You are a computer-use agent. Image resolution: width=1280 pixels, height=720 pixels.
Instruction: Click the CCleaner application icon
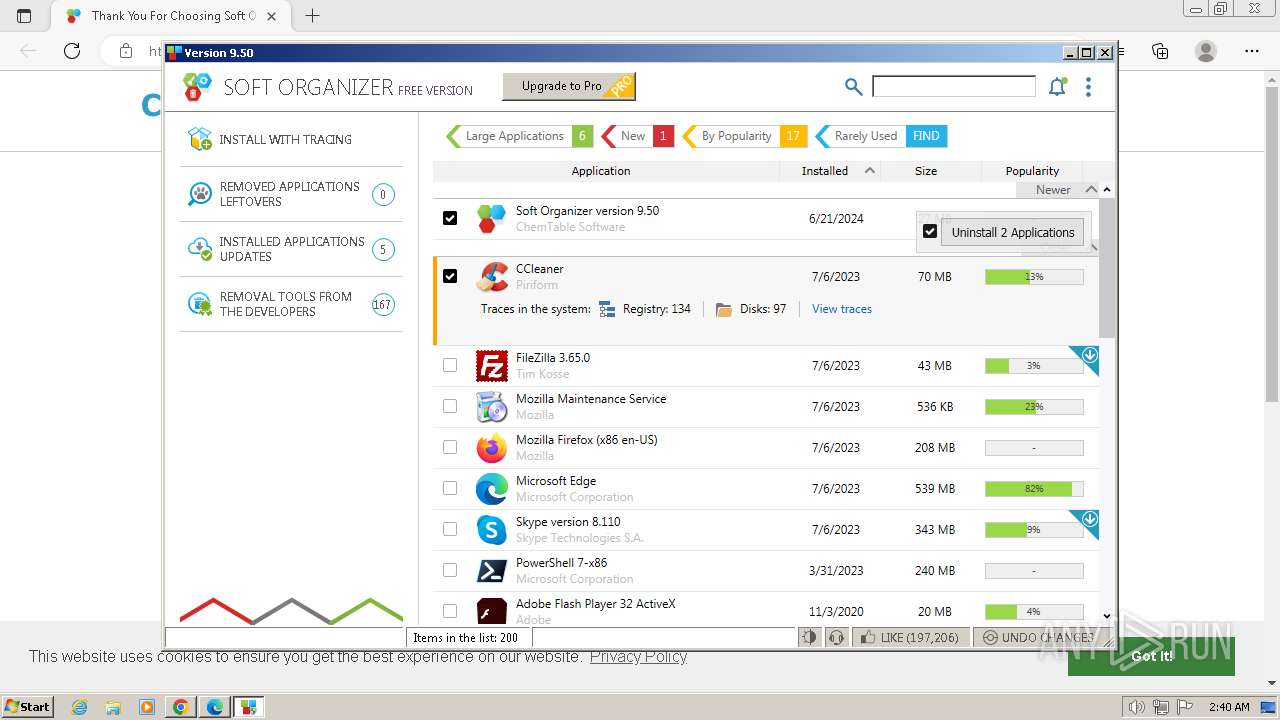492,277
